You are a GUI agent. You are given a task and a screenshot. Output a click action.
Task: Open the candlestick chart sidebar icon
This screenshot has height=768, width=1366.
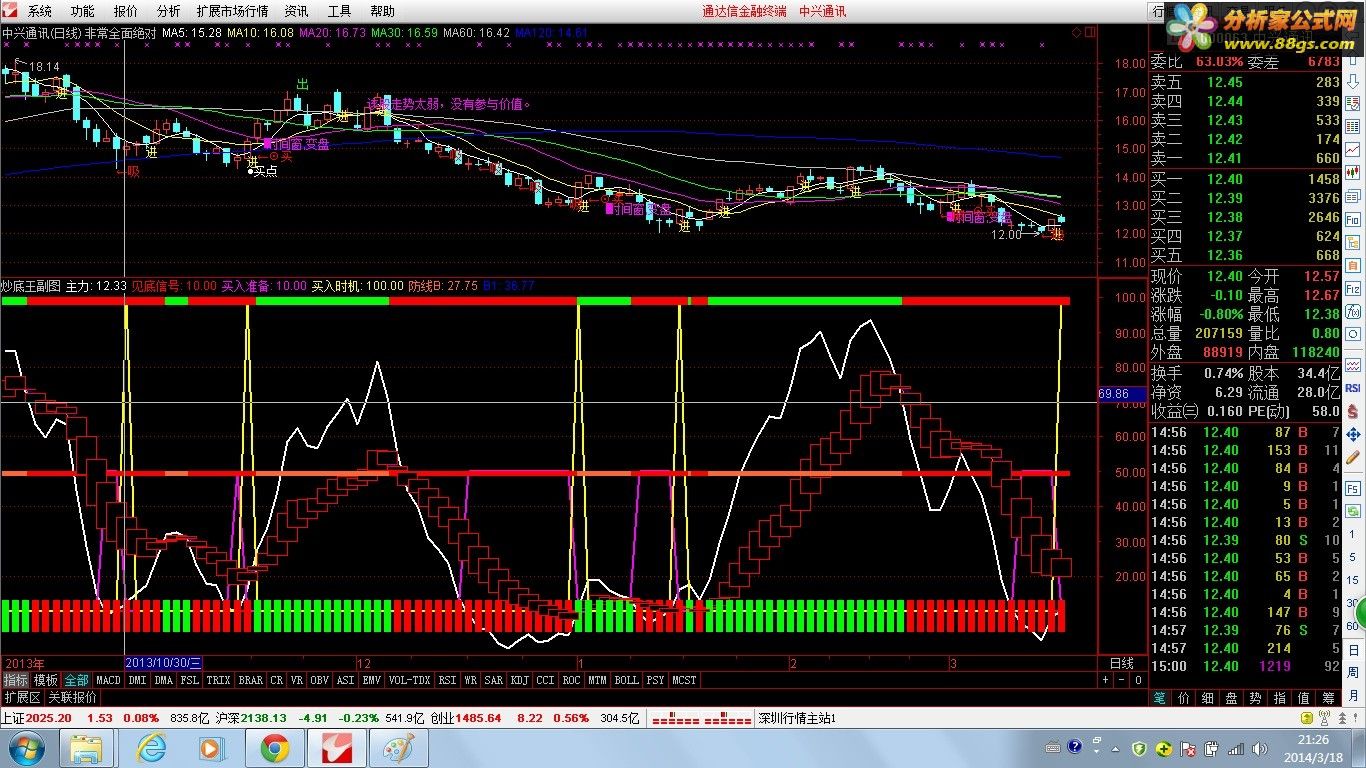pyautogui.click(x=1353, y=172)
